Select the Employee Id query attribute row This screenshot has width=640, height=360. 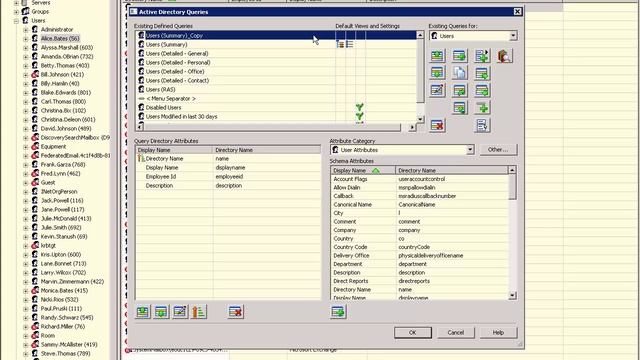(229, 176)
